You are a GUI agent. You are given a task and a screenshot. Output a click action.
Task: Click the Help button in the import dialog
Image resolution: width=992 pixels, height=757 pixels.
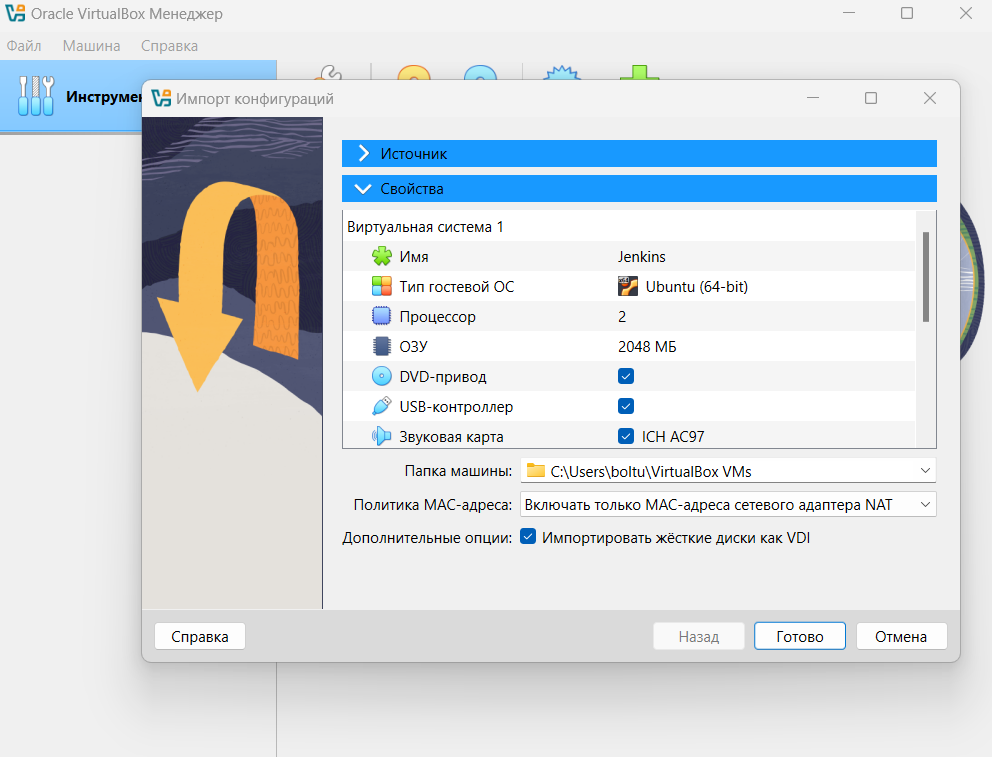pos(200,636)
